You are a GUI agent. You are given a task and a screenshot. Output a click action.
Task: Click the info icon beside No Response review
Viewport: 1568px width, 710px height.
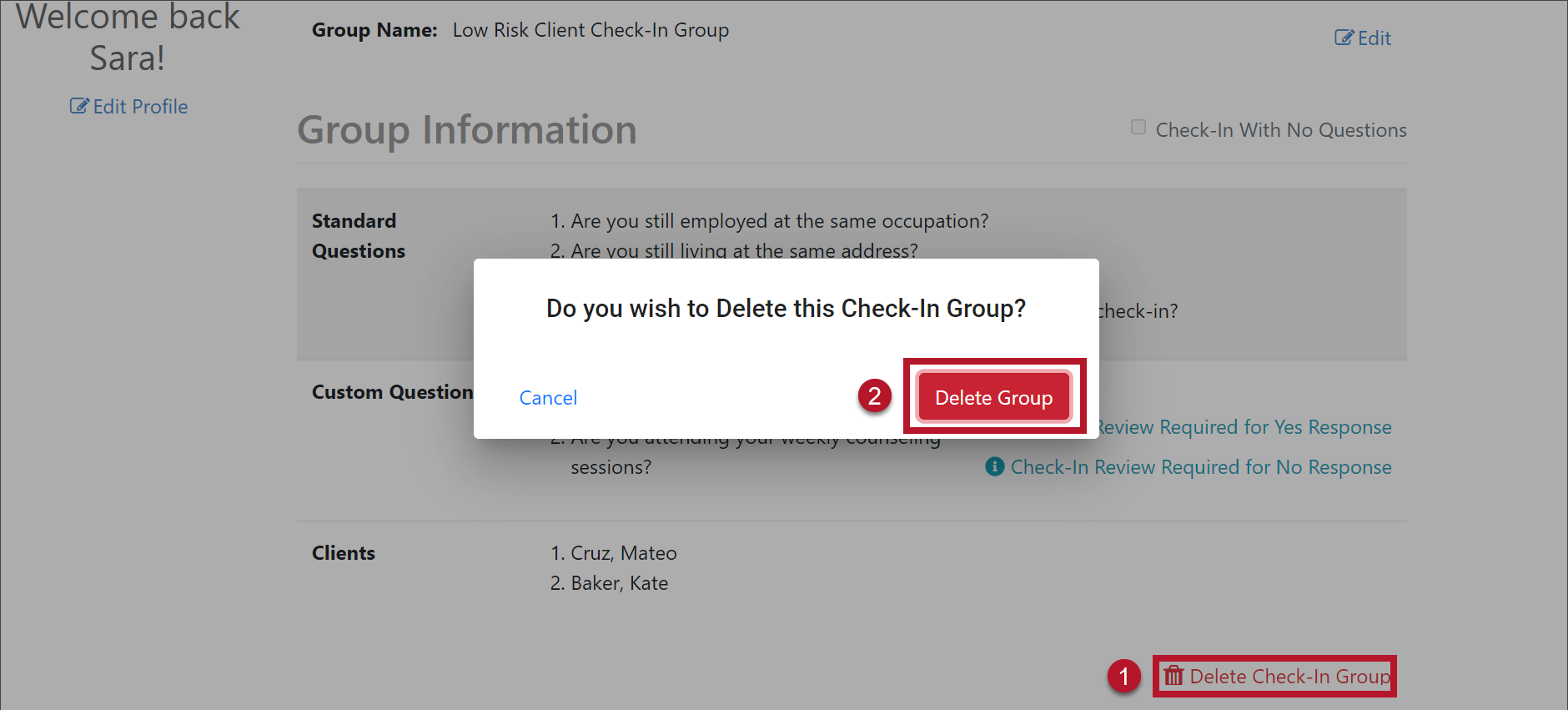point(994,466)
